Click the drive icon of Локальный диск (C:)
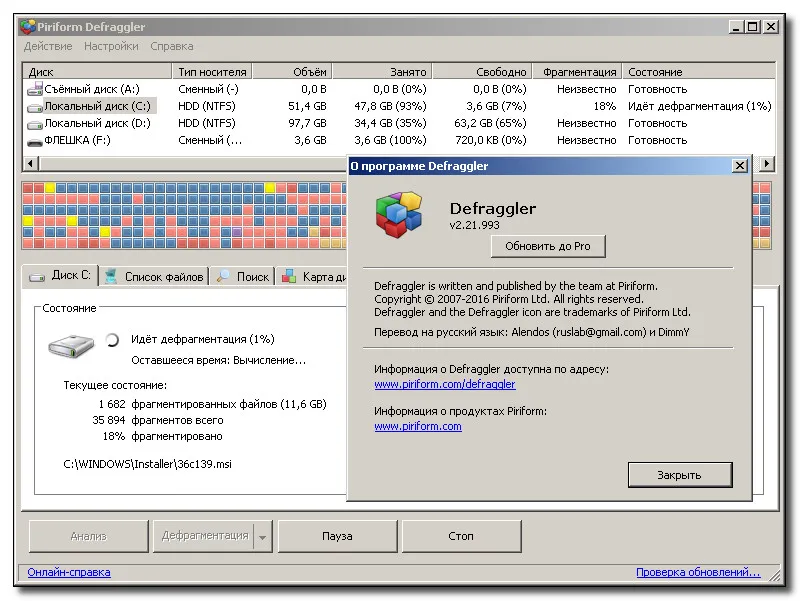The height and width of the screenshot is (601, 800). pos(35,107)
